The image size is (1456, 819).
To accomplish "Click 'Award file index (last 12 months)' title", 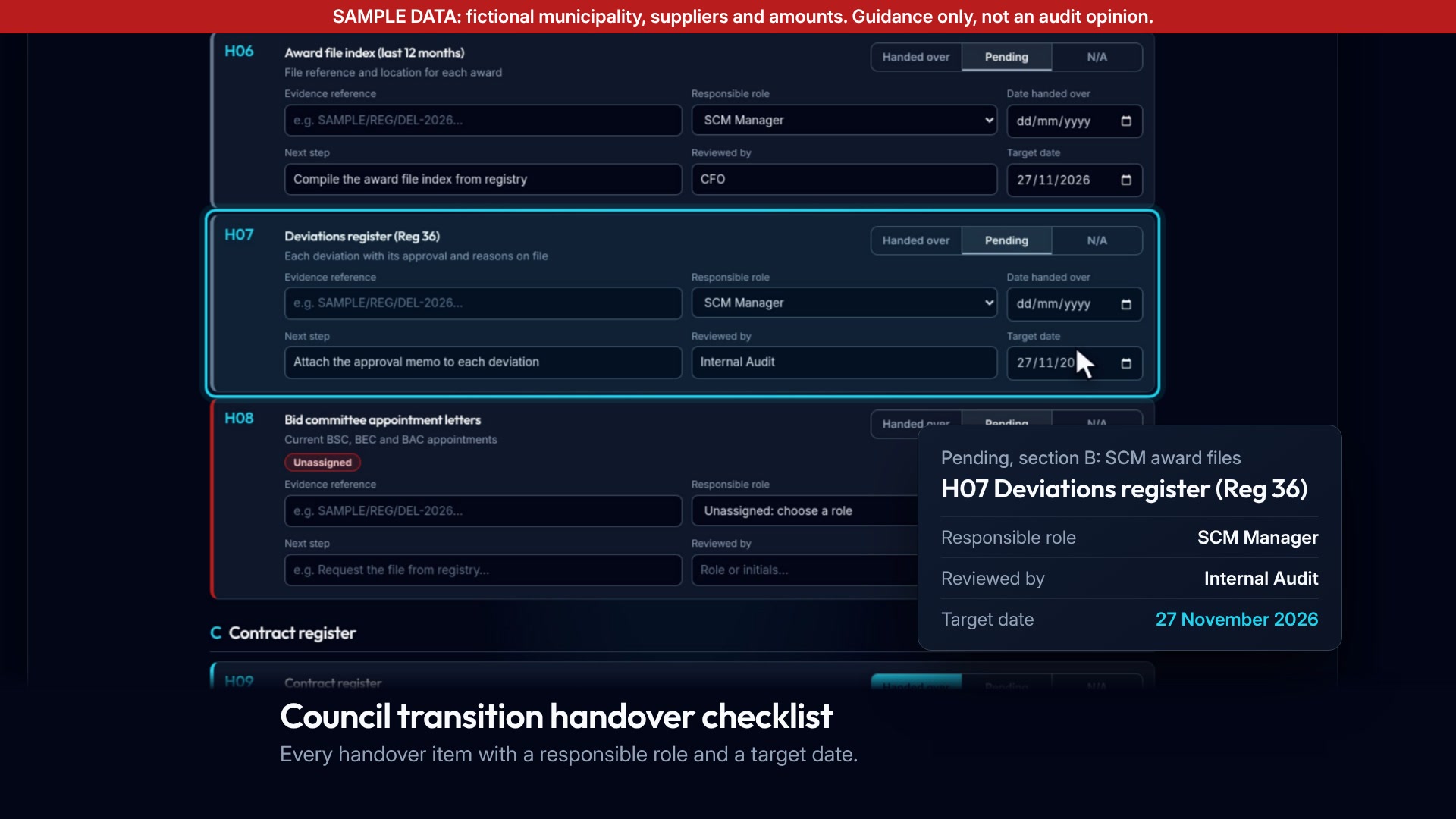I will coord(374,53).
